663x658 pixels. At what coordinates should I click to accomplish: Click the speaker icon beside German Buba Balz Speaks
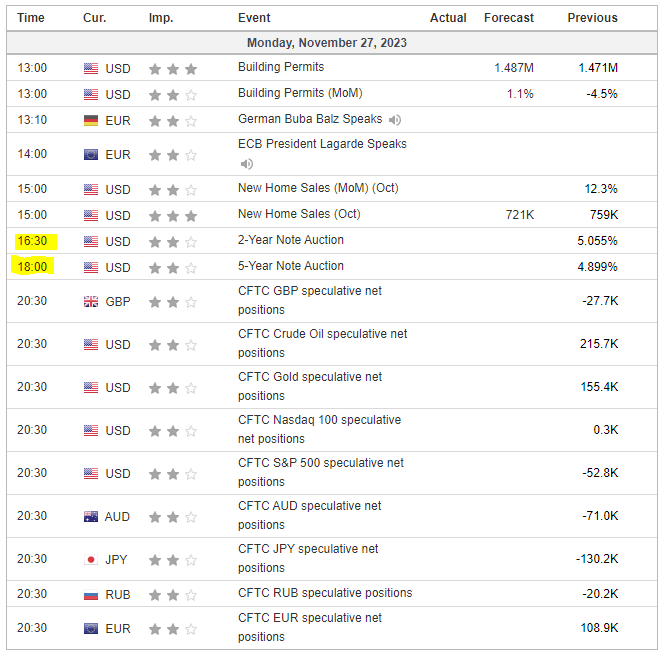pyautogui.click(x=395, y=120)
